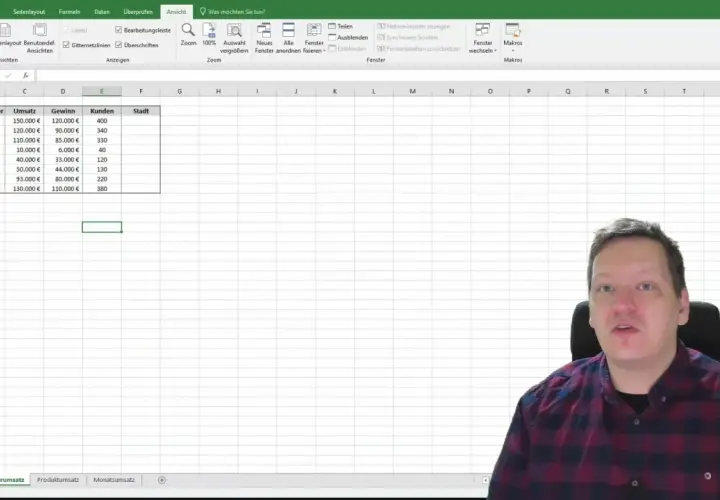Open a Neues Fenster window
The height and width of the screenshot is (500, 720).
(x=264, y=39)
